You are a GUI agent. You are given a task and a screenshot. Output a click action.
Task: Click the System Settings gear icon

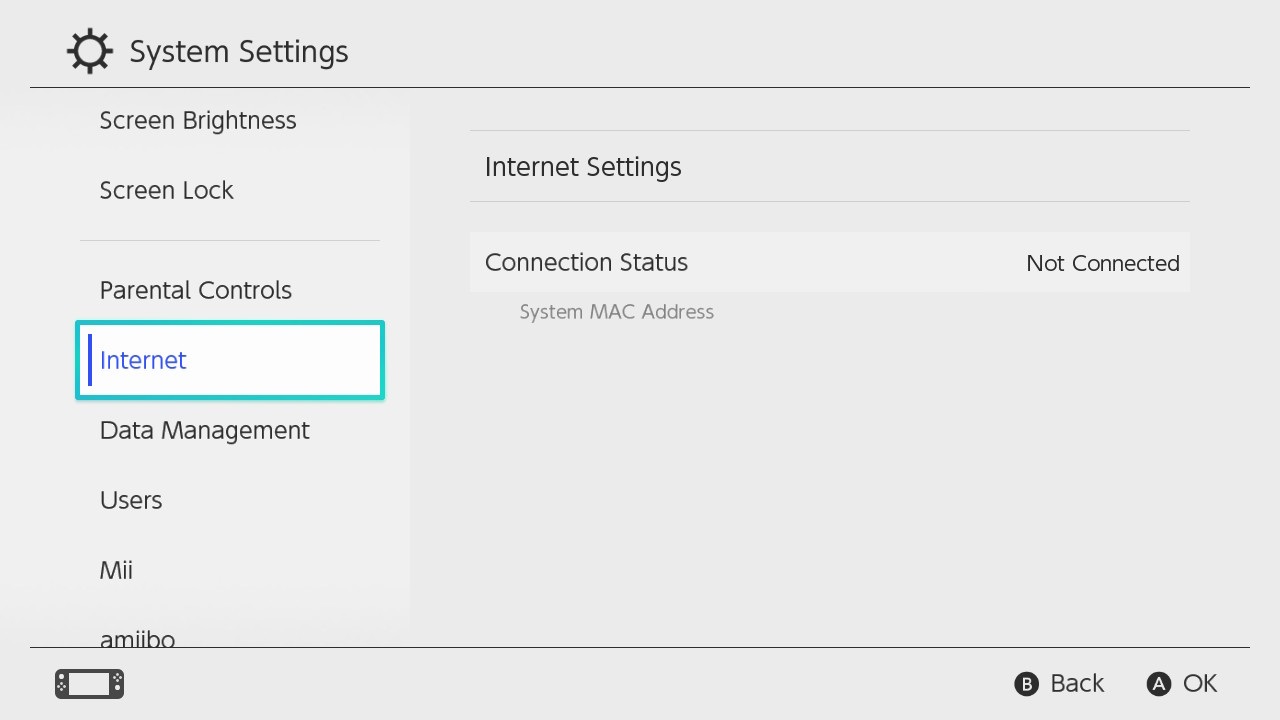click(89, 51)
